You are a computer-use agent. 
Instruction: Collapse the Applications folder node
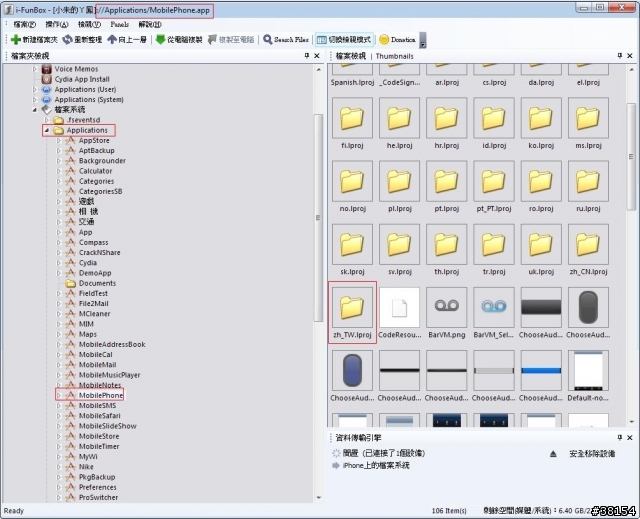click(47, 130)
